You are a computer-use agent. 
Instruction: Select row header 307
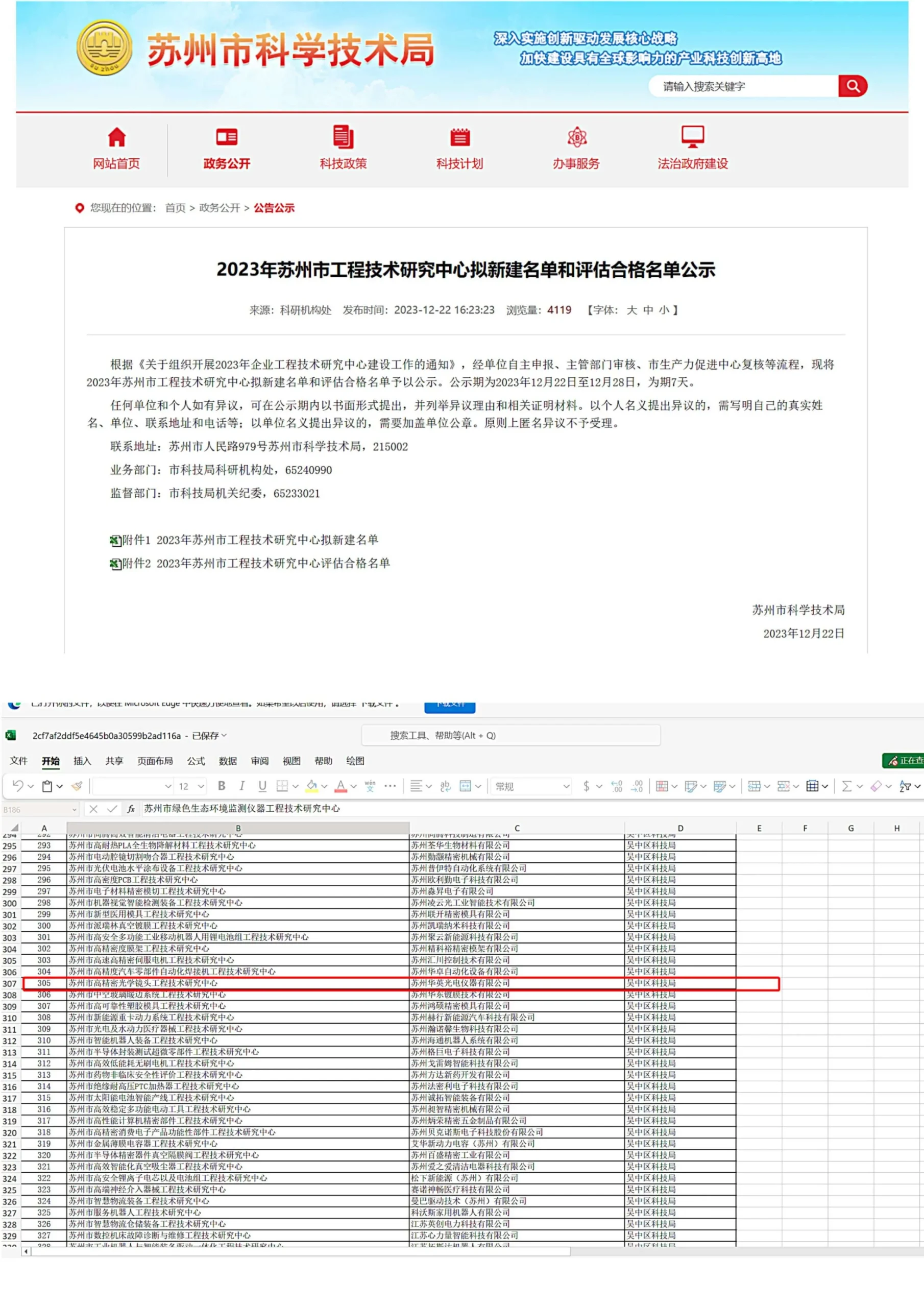10,983
